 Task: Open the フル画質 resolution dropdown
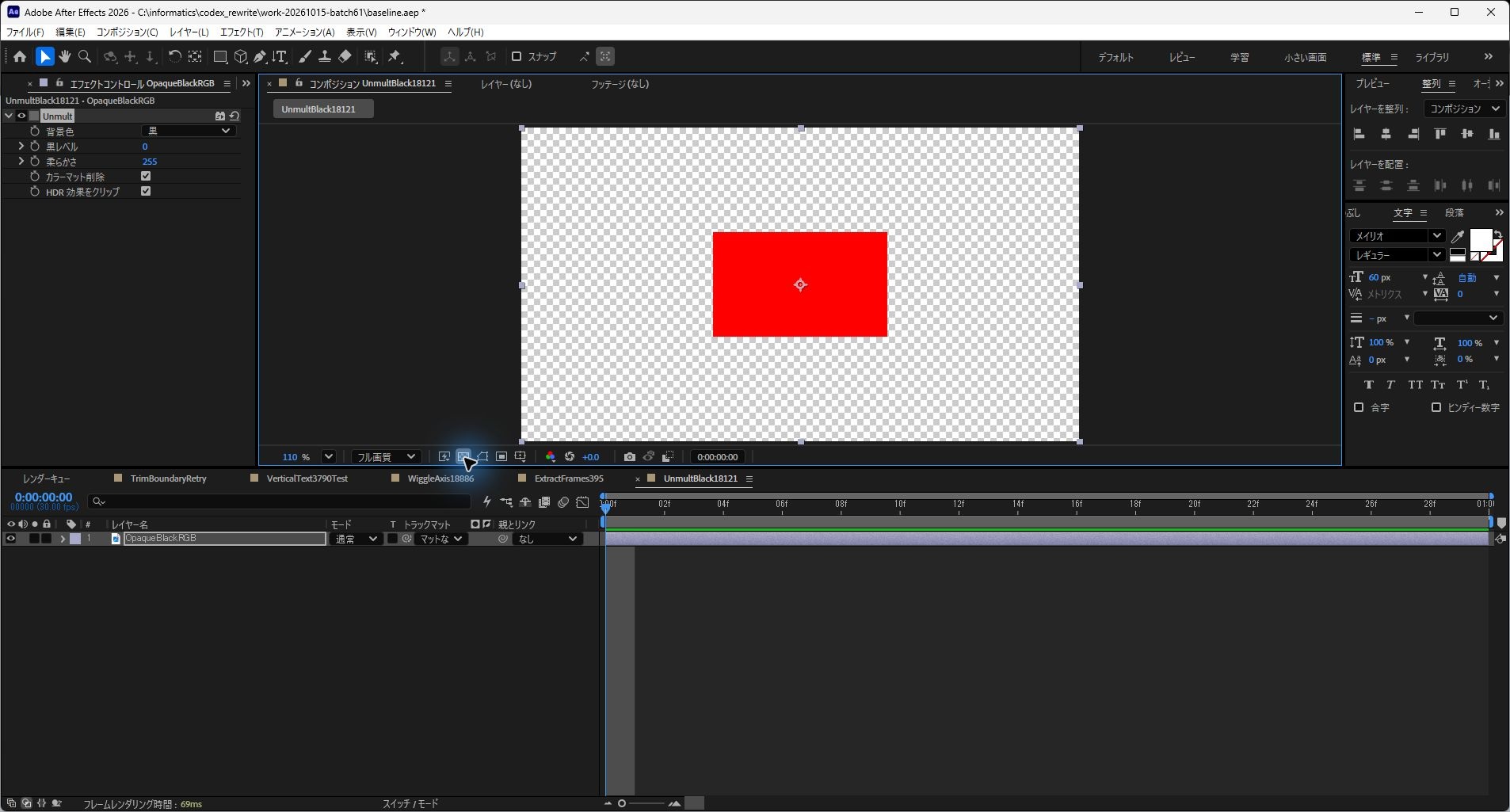pyautogui.click(x=386, y=457)
